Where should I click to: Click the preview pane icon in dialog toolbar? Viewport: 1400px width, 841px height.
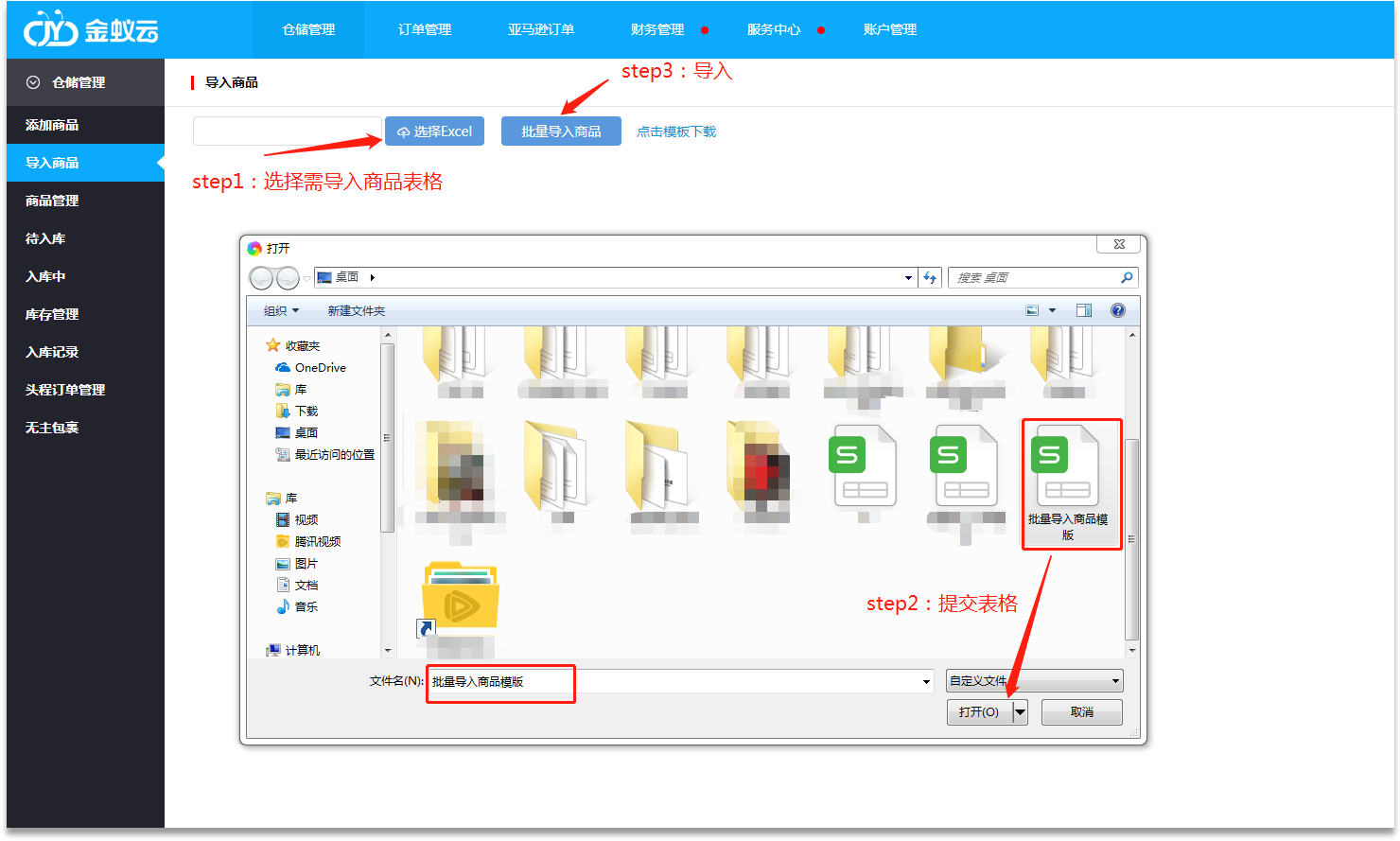(1084, 310)
